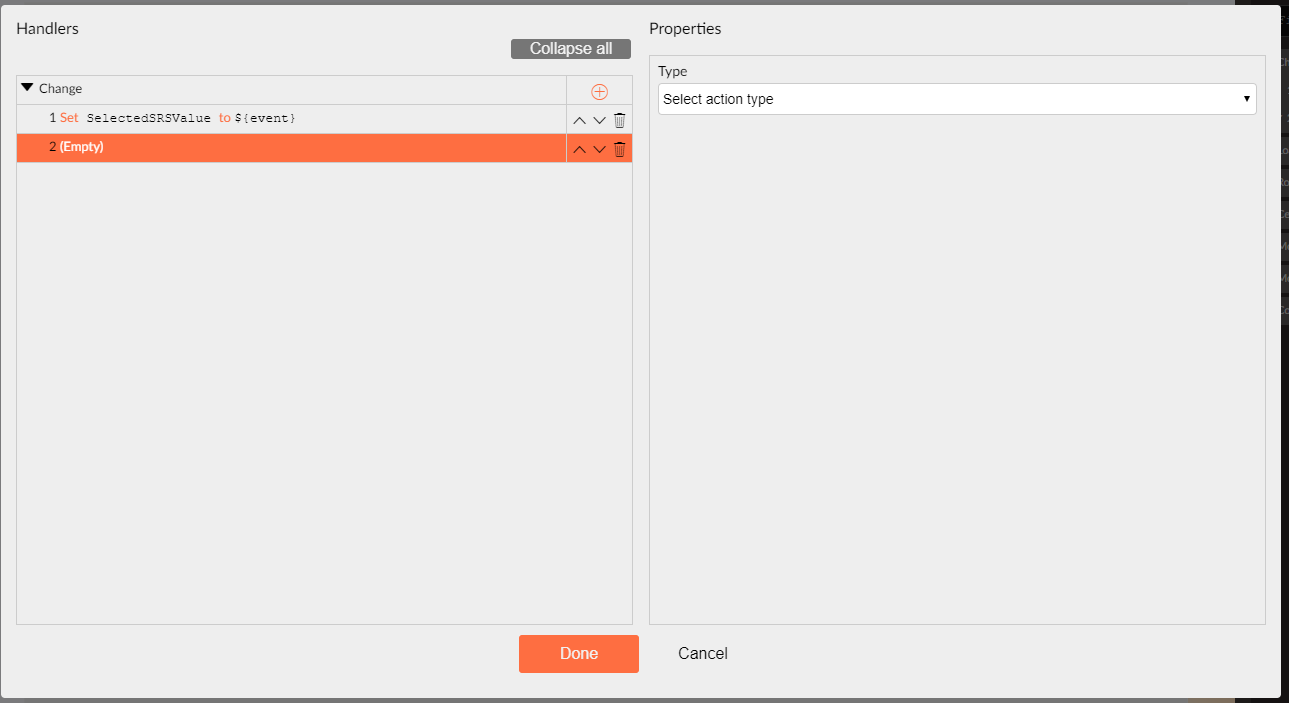
Task: Delete the (Empty) action using its trash icon
Action: pyautogui.click(x=619, y=148)
